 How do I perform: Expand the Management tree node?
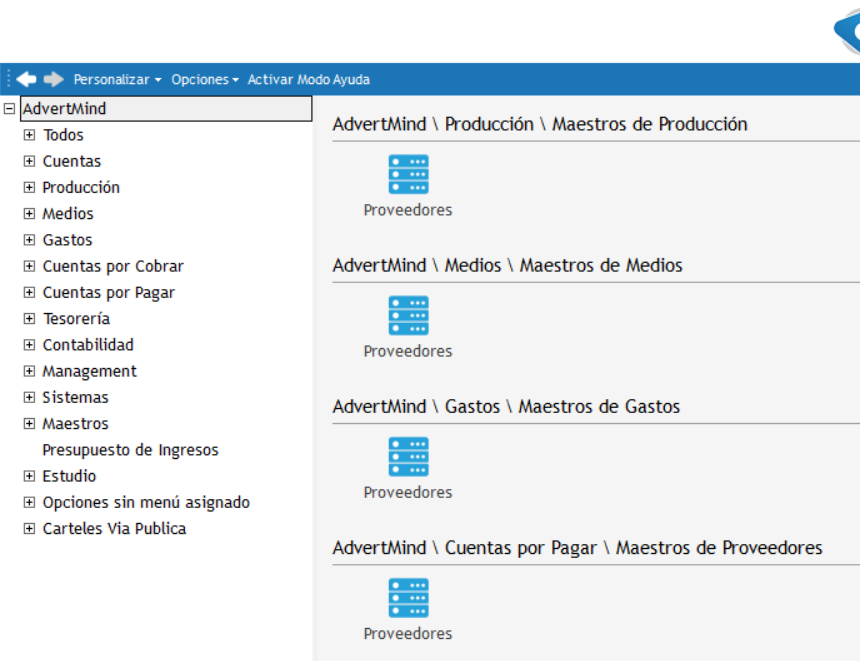pos(29,371)
